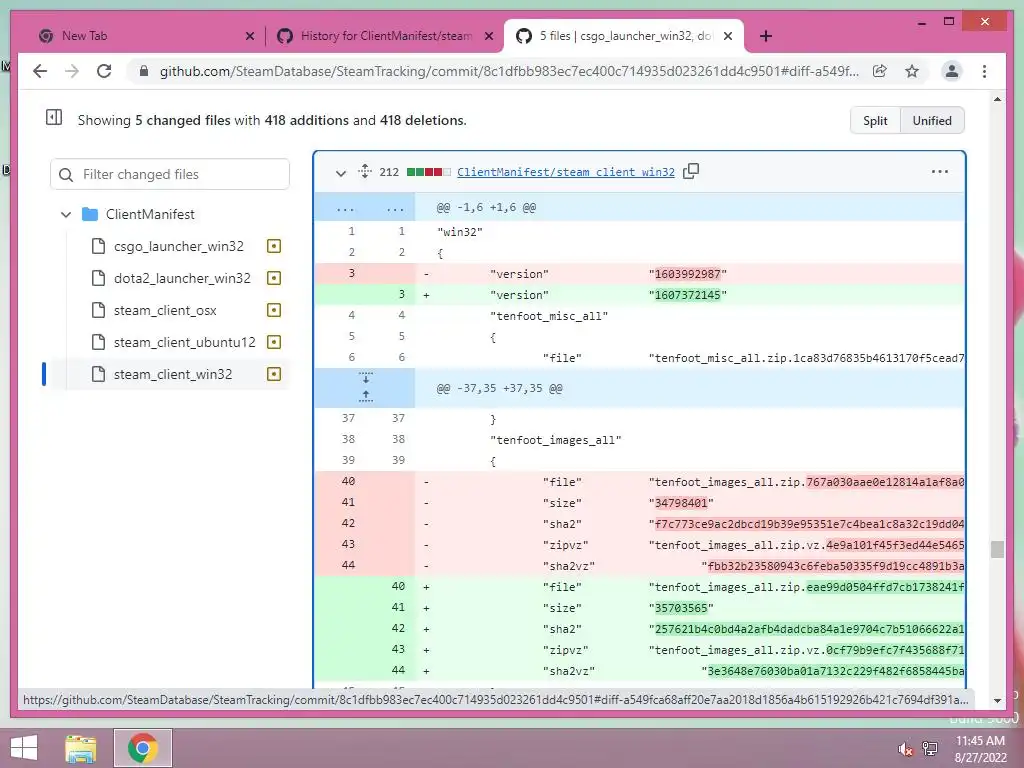Share this page icon in address bar
1024x768 pixels.
click(880, 71)
